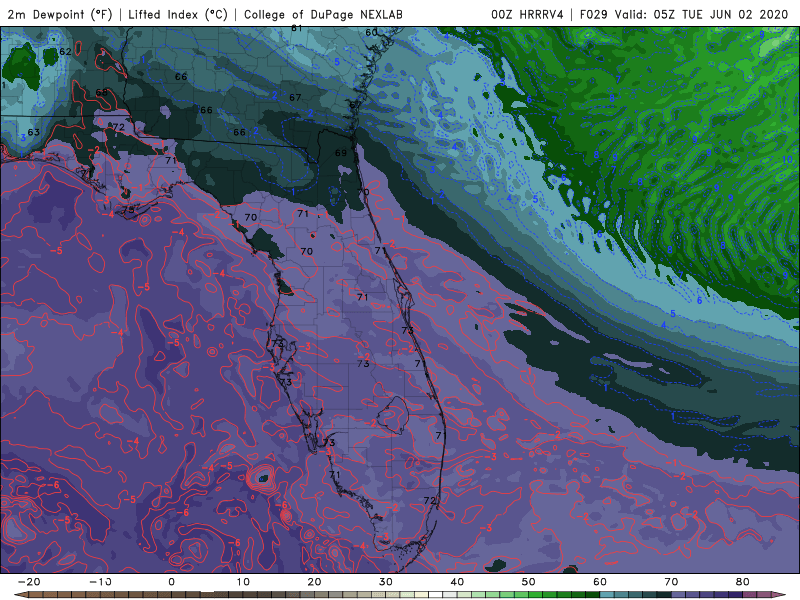Click the 69 dewpoint value on the map
The height and width of the screenshot is (600, 800).
coord(341,153)
